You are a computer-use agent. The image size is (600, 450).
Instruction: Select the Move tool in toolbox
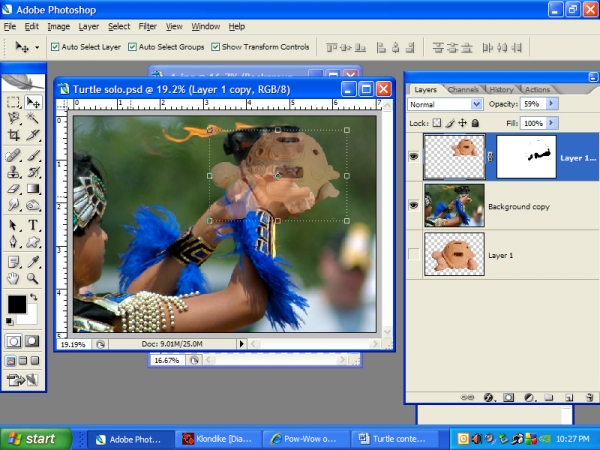[x=33, y=102]
